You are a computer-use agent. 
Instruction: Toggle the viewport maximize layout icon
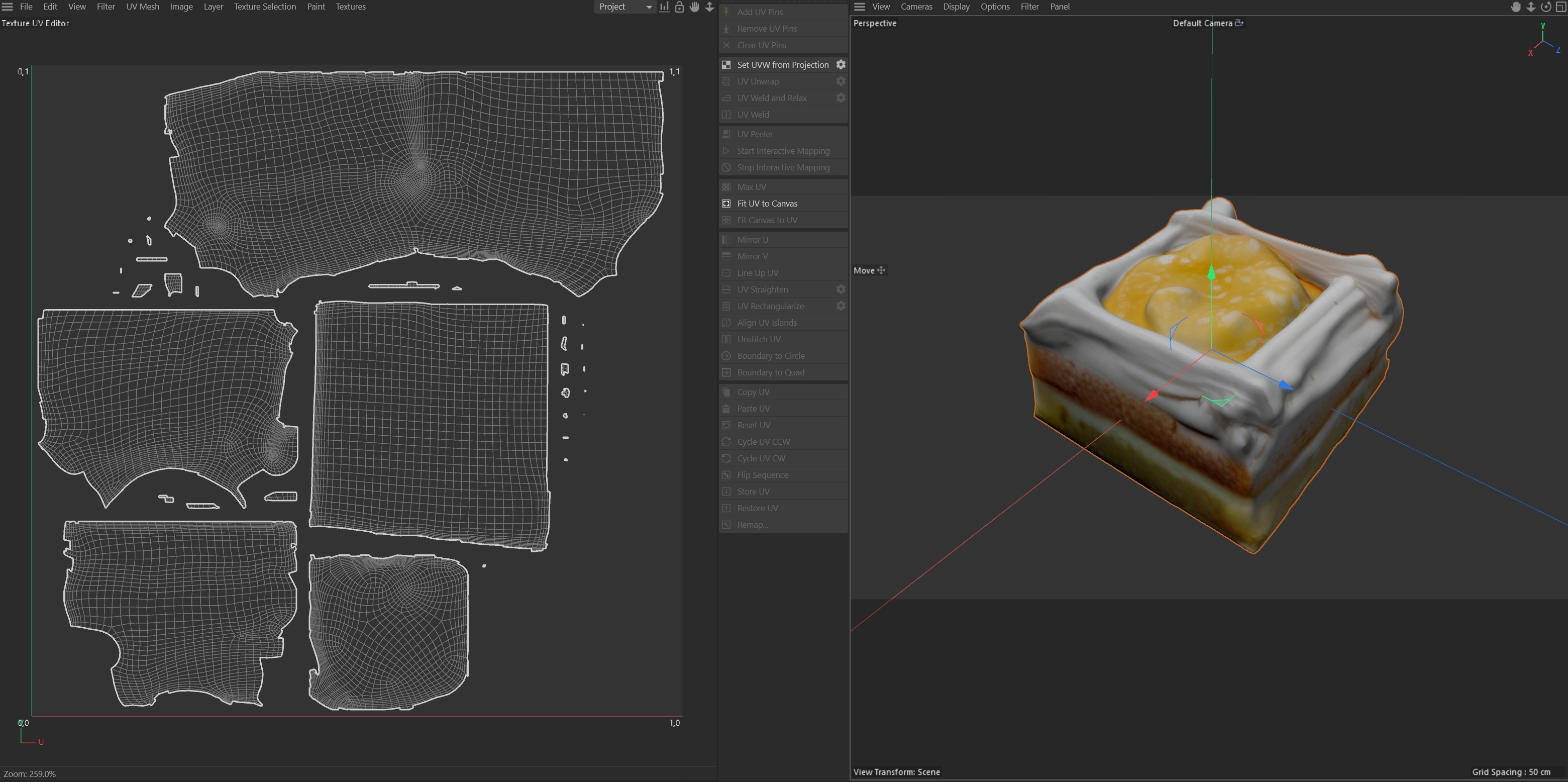tap(1560, 7)
